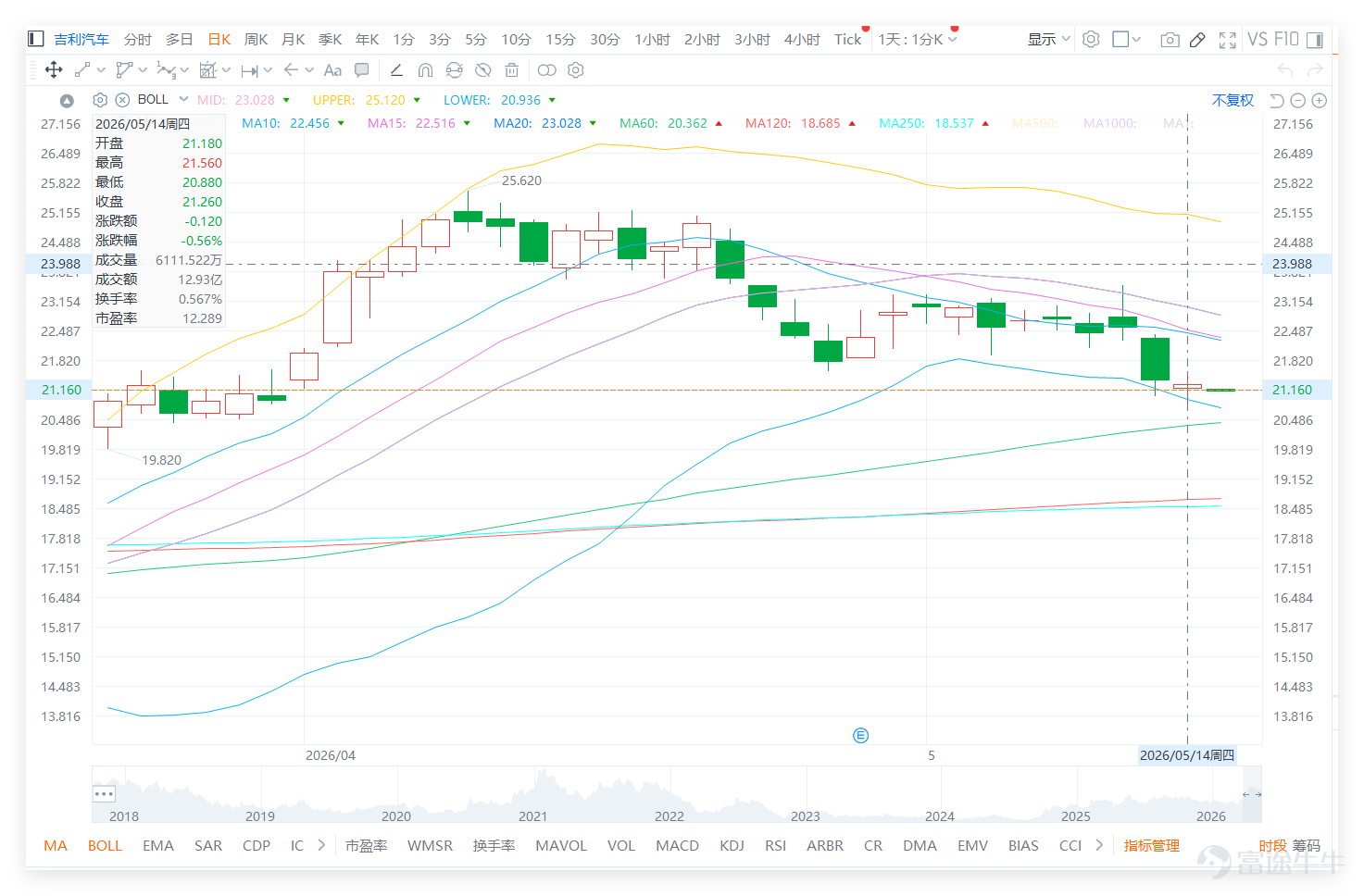The height and width of the screenshot is (896, 1364).
Task: Click the sync drawings icon
Action: point(454,70)
